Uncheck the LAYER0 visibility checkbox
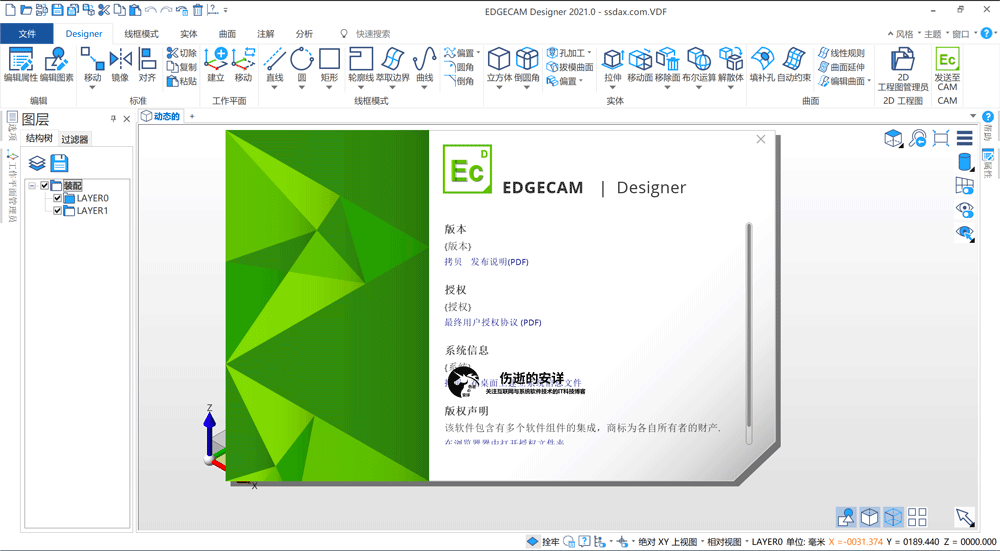This screenshot has width=1000, height=551. (x=57, y=198)
